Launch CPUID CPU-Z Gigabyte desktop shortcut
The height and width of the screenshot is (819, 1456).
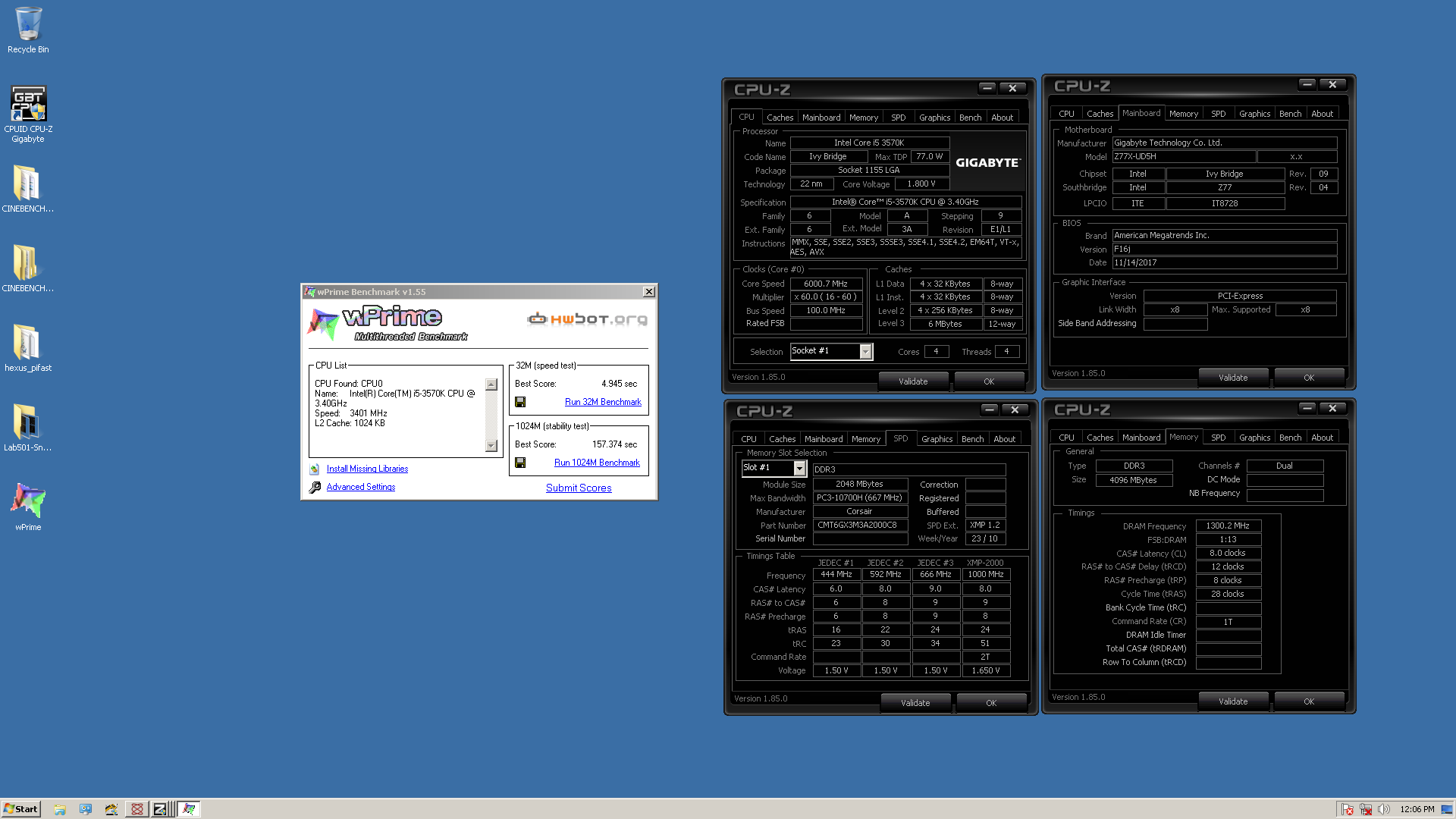(x=28, y=114)
